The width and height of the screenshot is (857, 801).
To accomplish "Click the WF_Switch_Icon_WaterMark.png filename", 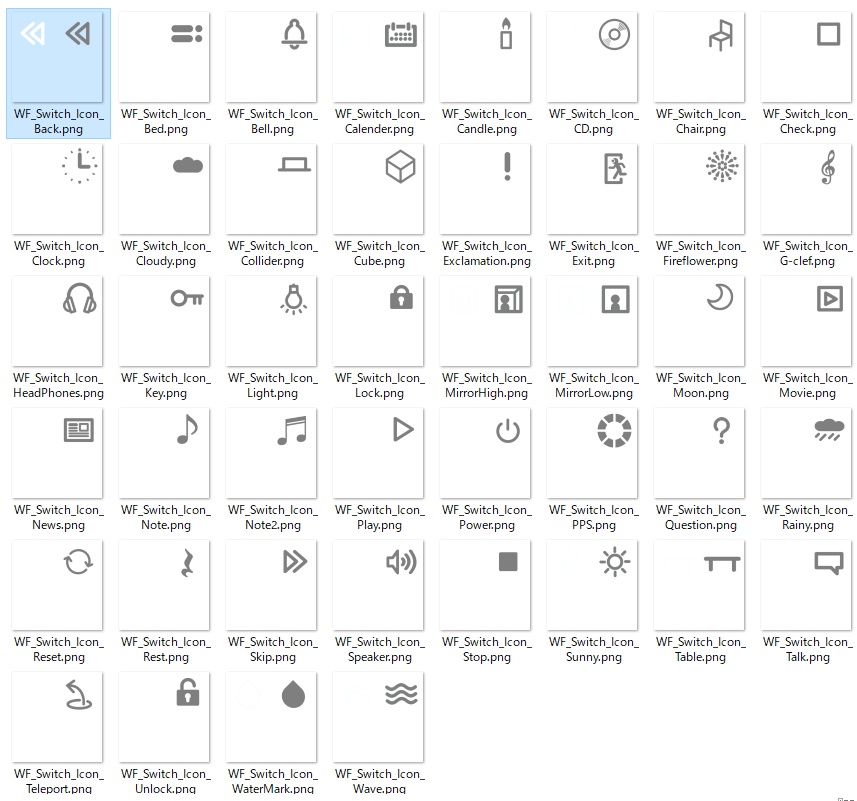I will pos(272,781).
